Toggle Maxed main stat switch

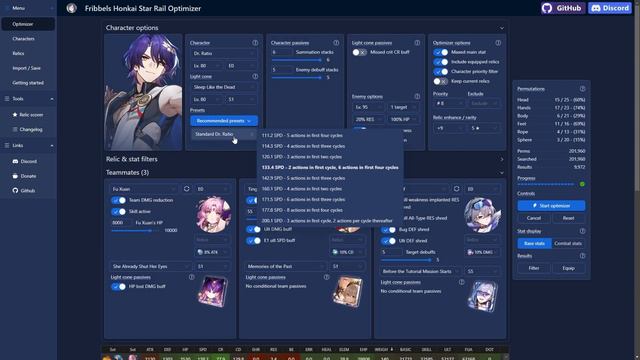tap(440, 52)
